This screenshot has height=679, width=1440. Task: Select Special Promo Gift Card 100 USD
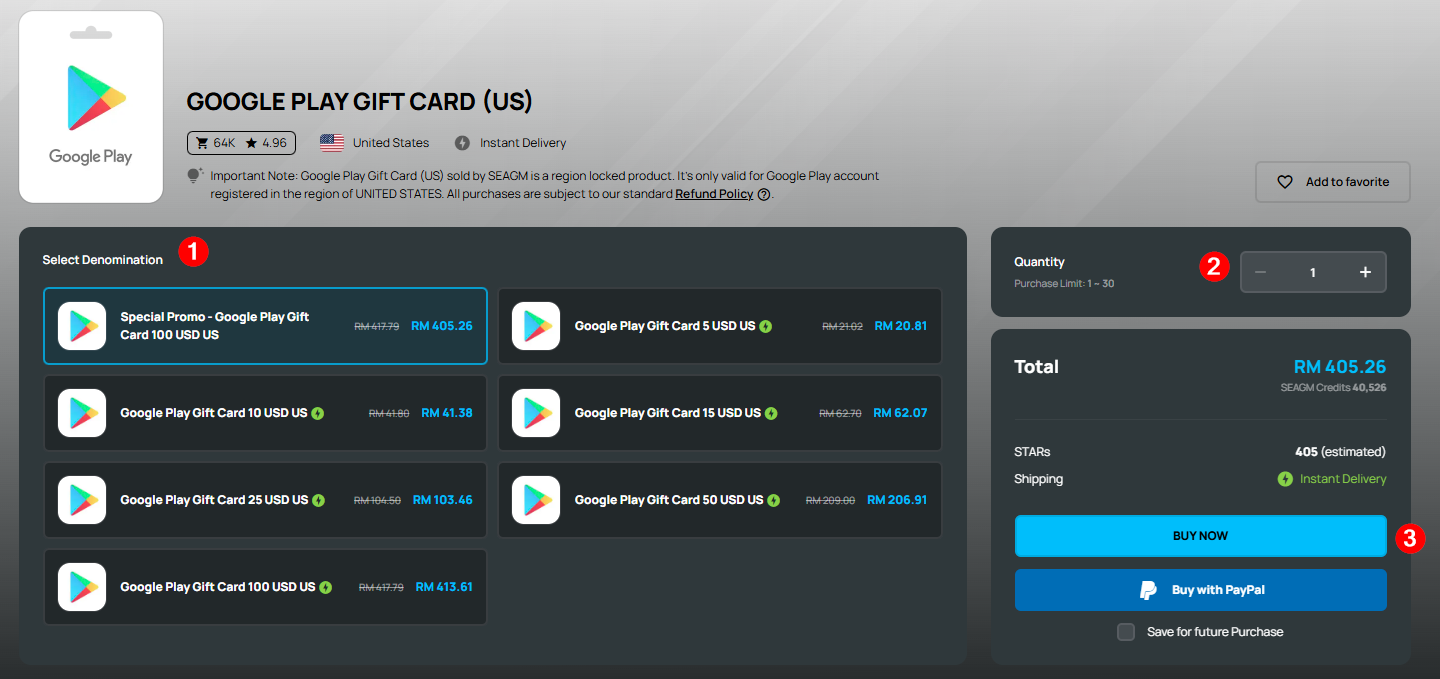[x=265, y=326]
